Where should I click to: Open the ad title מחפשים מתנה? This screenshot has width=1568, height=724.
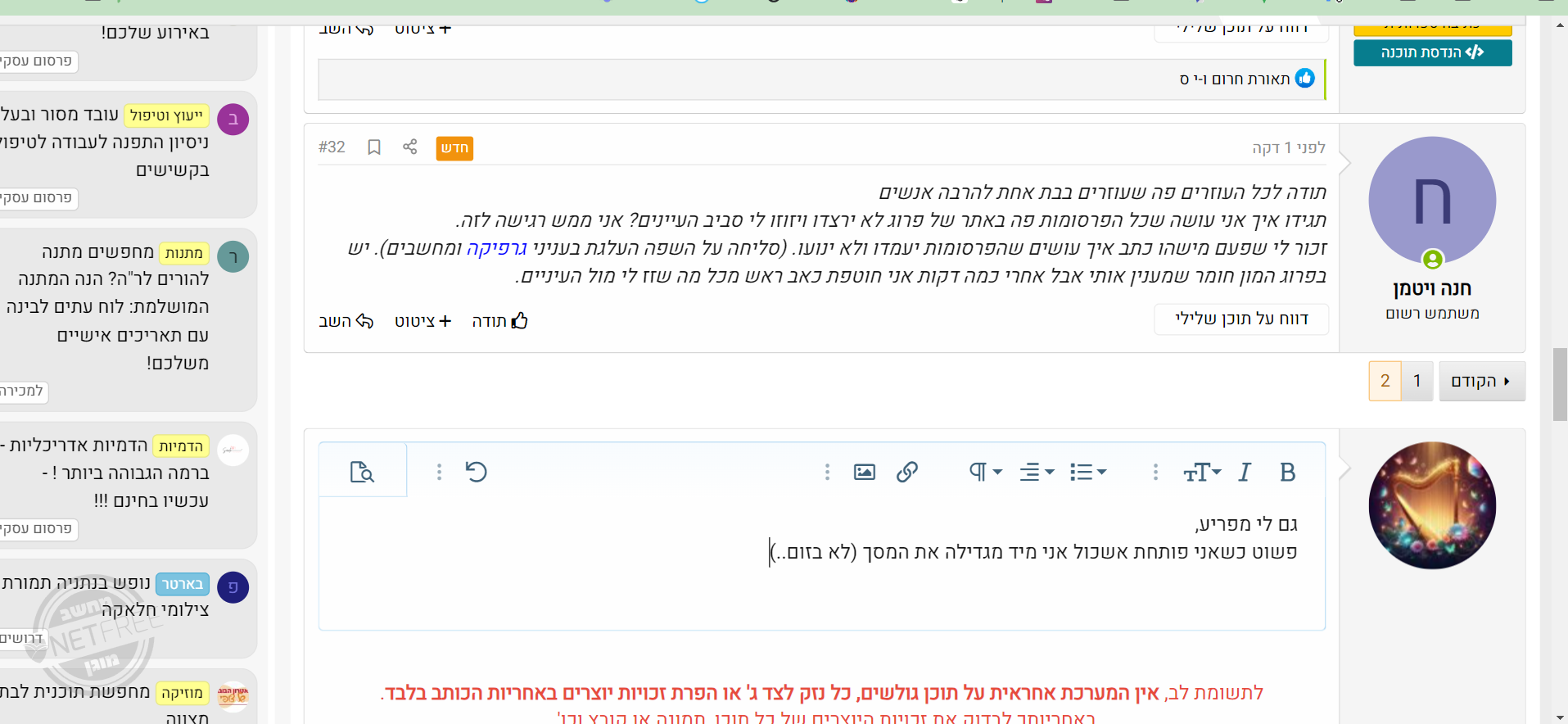[97, 251]
